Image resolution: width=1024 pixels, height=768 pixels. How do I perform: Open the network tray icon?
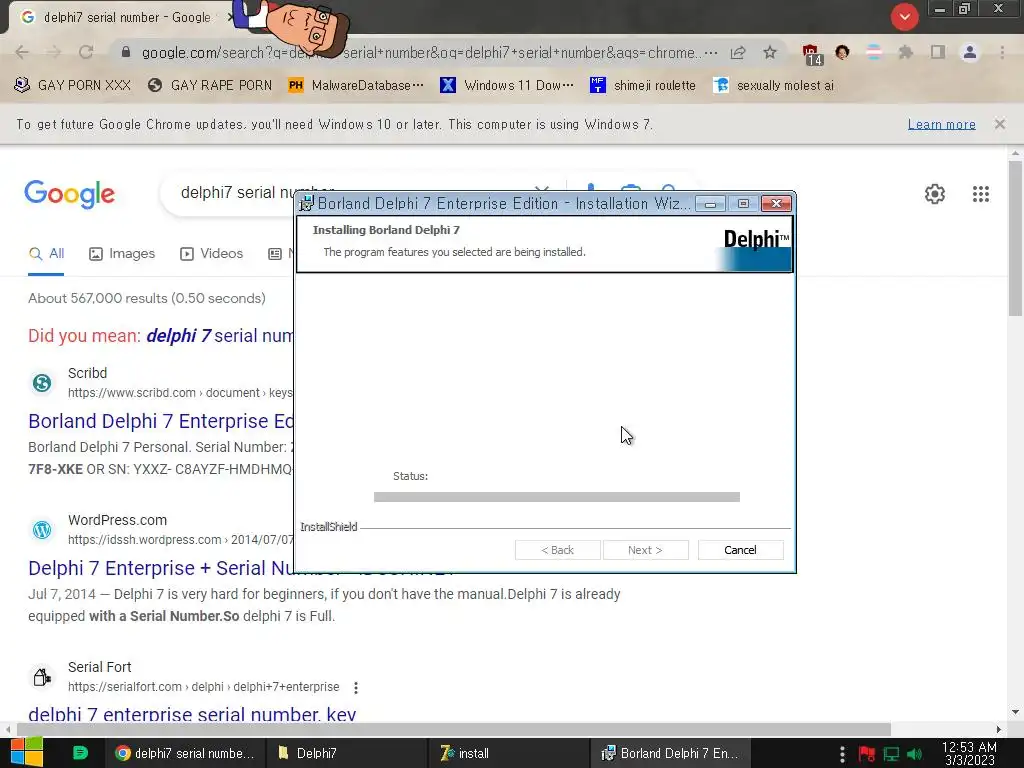(x=891, y=754)
